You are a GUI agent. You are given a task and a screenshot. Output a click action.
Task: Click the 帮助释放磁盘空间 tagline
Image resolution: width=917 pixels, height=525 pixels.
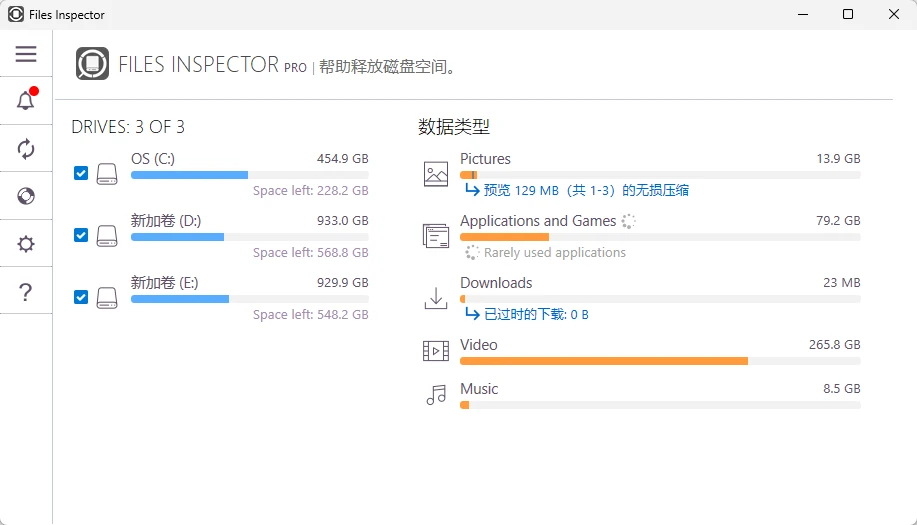point(388,67)
